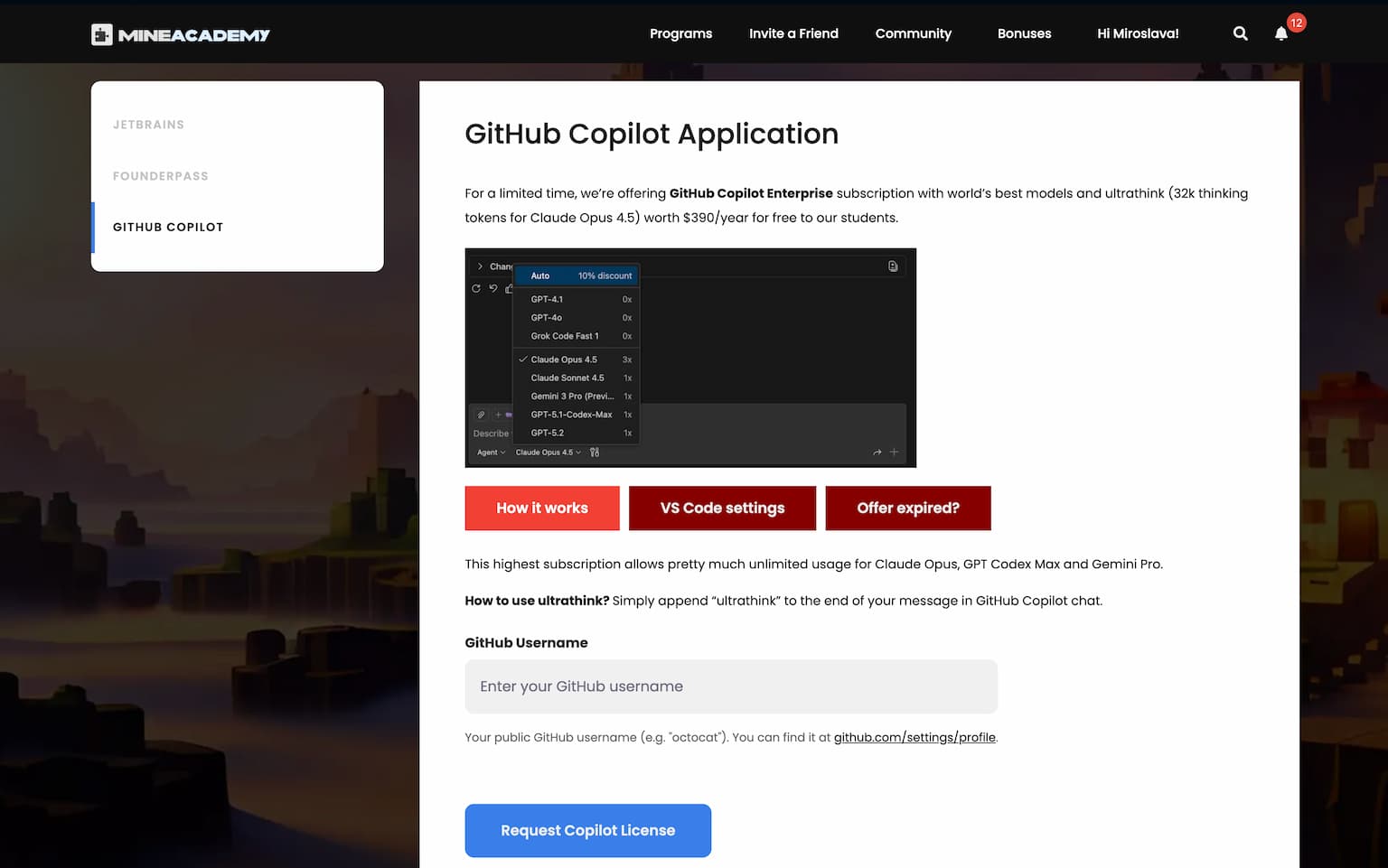Click the GitHub username input field
This screenshot has width=1388, height=868.
(x=730, y=686)
